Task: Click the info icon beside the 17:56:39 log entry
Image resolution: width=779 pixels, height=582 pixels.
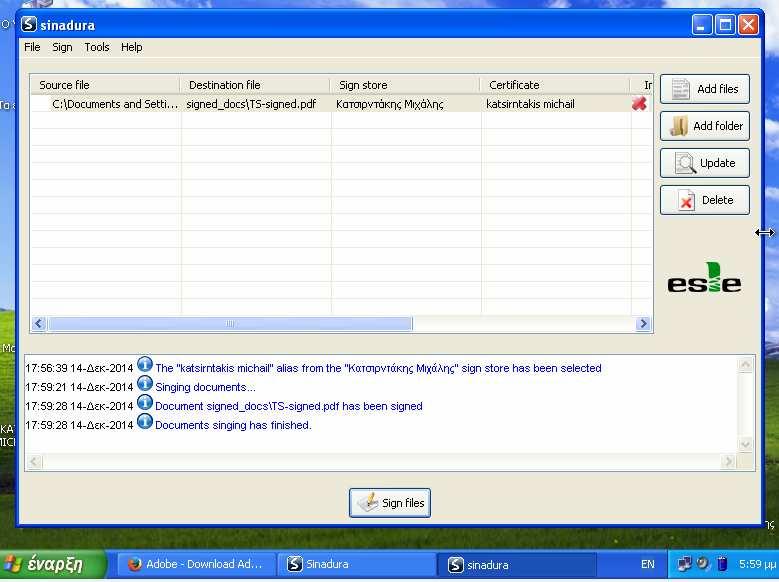Action: (x=145, y=365)
